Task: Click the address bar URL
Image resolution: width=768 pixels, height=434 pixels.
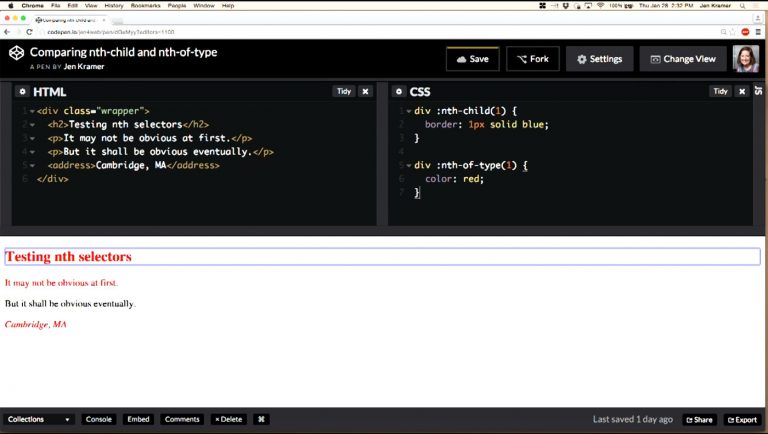Action: pyautogui.click(x=111, y=32)
